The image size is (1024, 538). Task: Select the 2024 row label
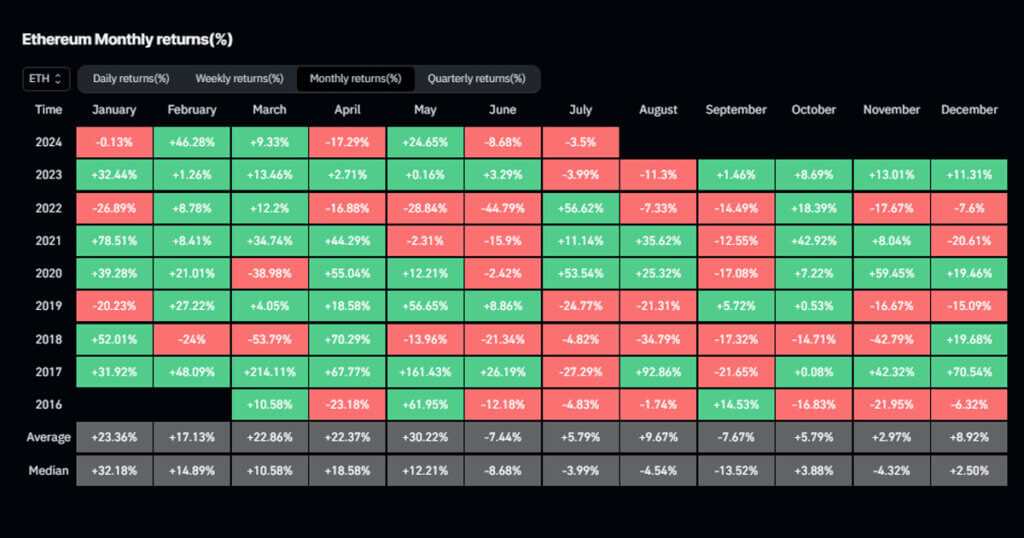[48, 142]
